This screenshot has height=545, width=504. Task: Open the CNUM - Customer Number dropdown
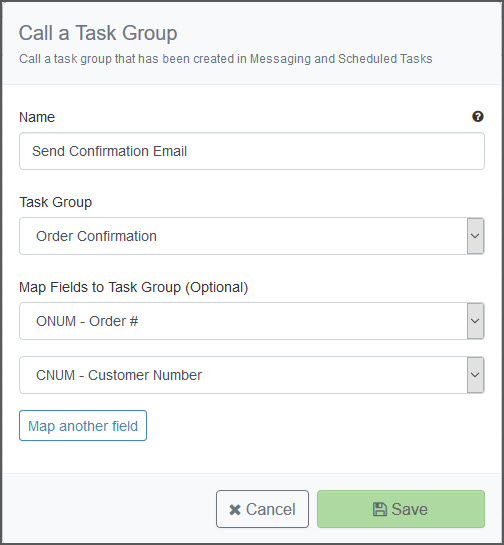[x=252, y=375]
